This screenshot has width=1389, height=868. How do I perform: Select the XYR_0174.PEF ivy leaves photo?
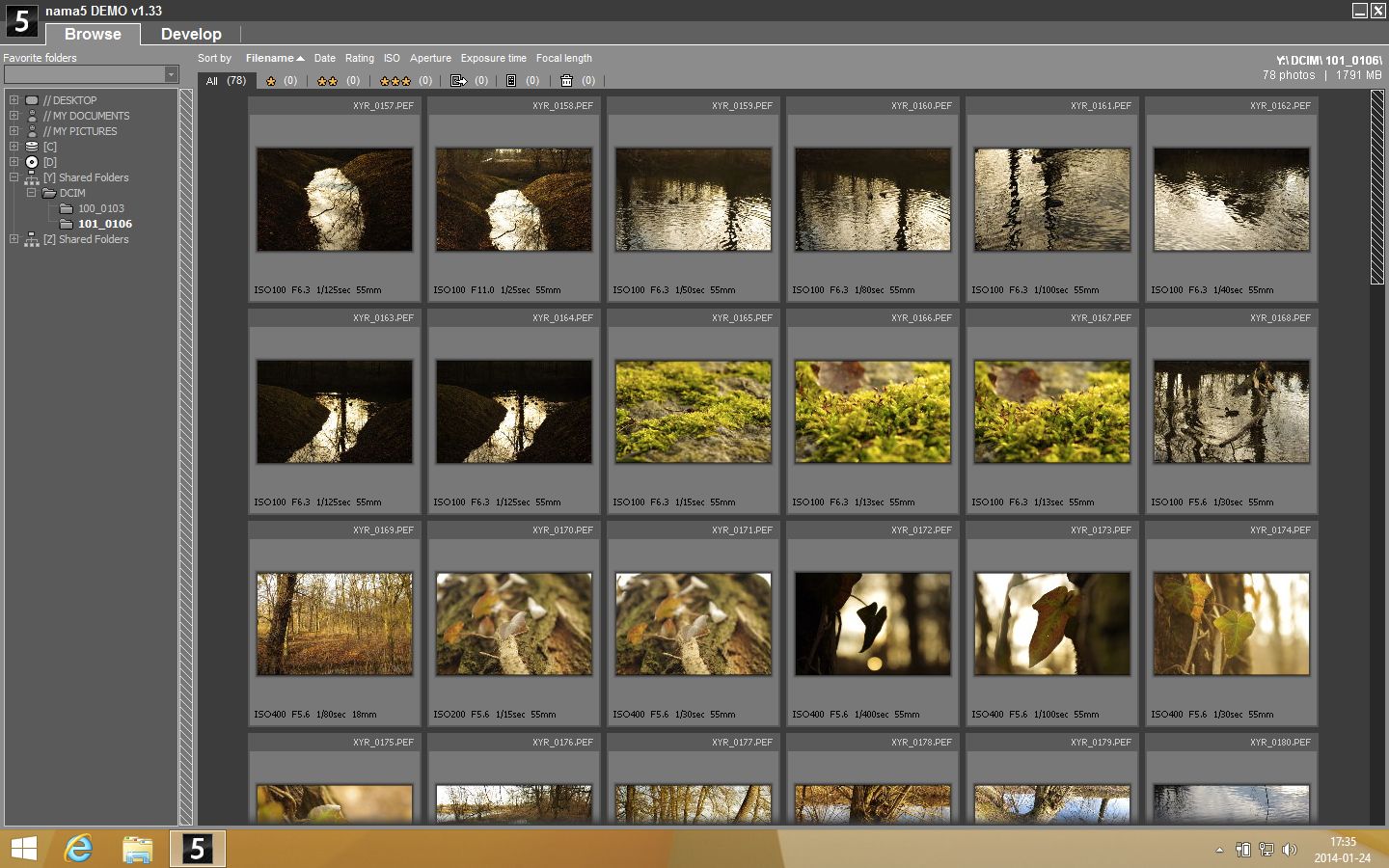1232,624
